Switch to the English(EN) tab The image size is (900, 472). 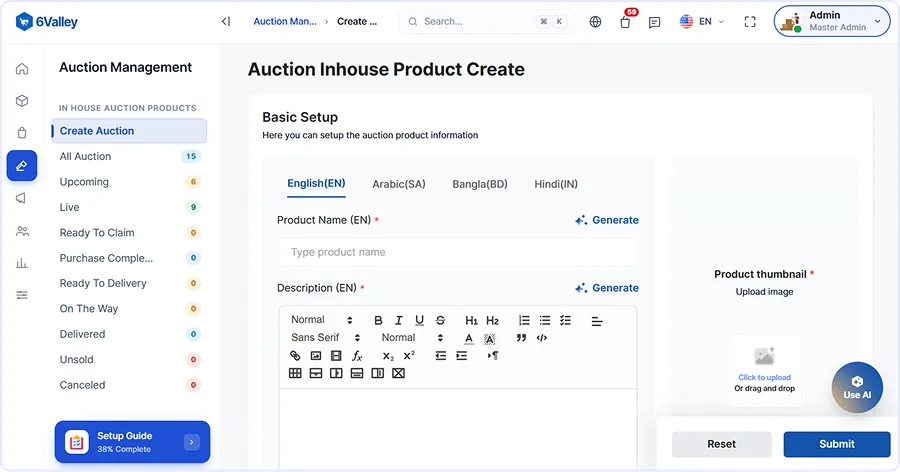316,184
